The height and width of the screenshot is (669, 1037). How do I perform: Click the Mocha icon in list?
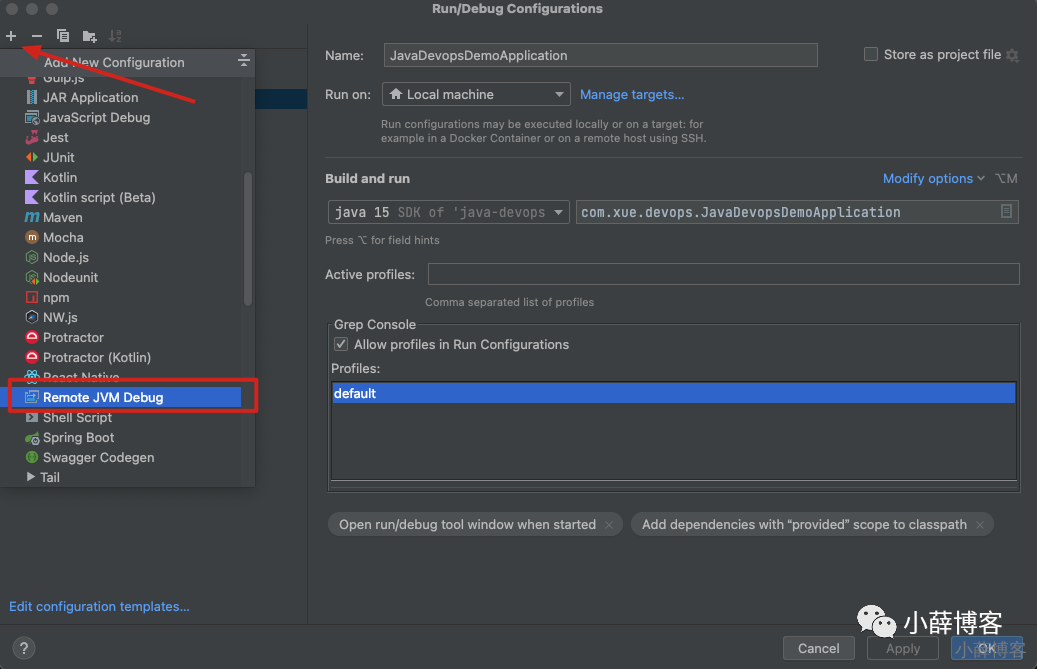(x=32, y=237)
